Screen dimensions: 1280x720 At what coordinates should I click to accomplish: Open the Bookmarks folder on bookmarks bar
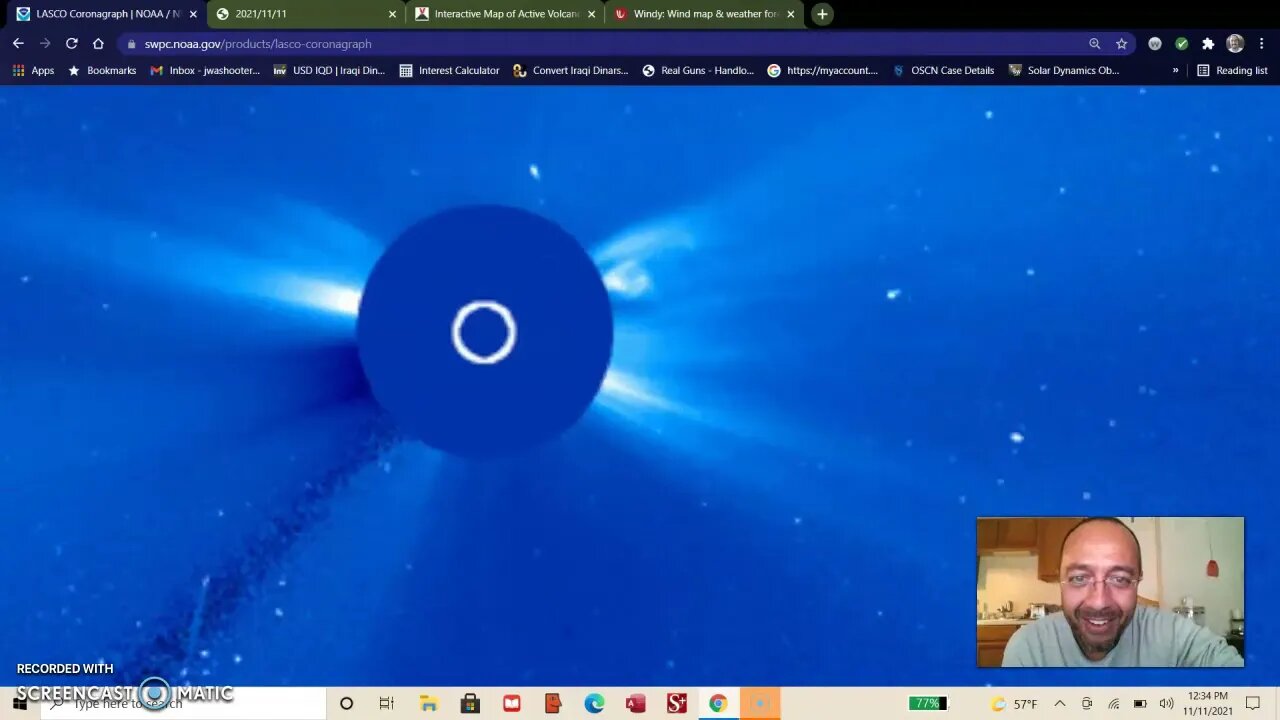pyautogui.click(x=102, y=70)
